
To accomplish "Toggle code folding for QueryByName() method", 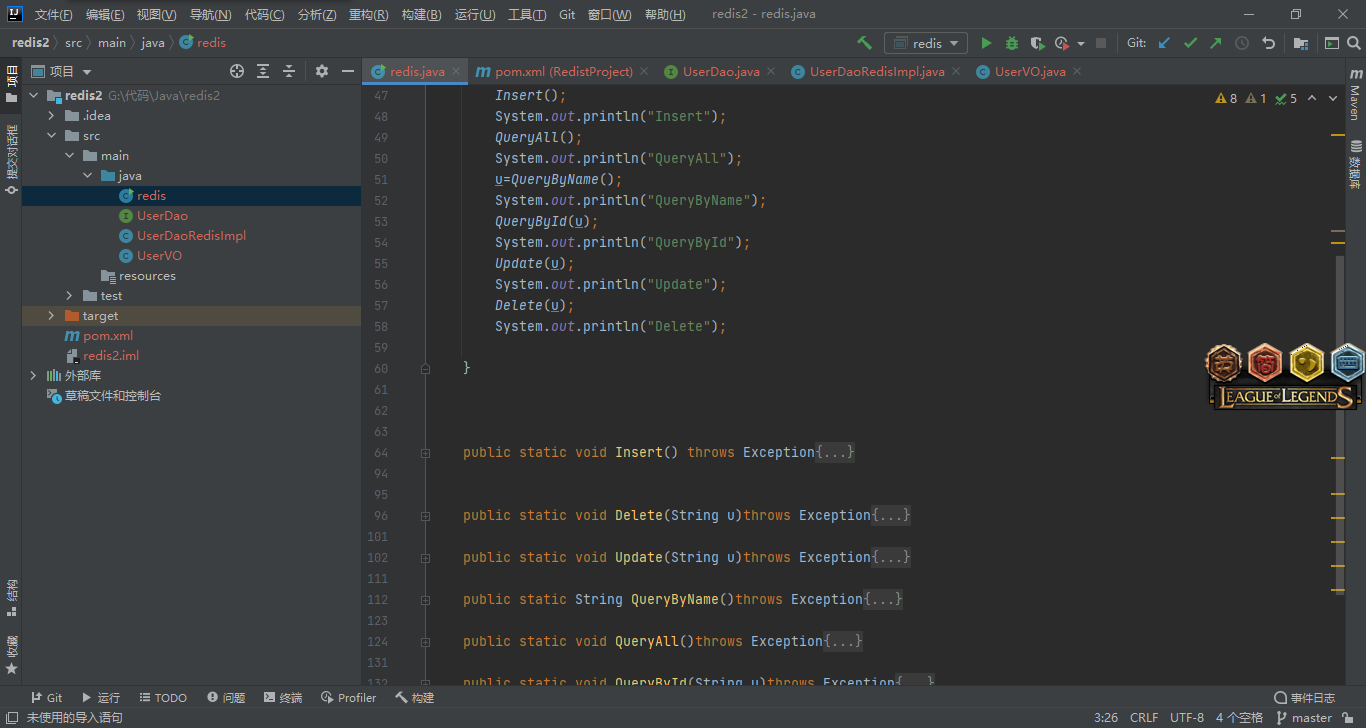I will (425, 600).
